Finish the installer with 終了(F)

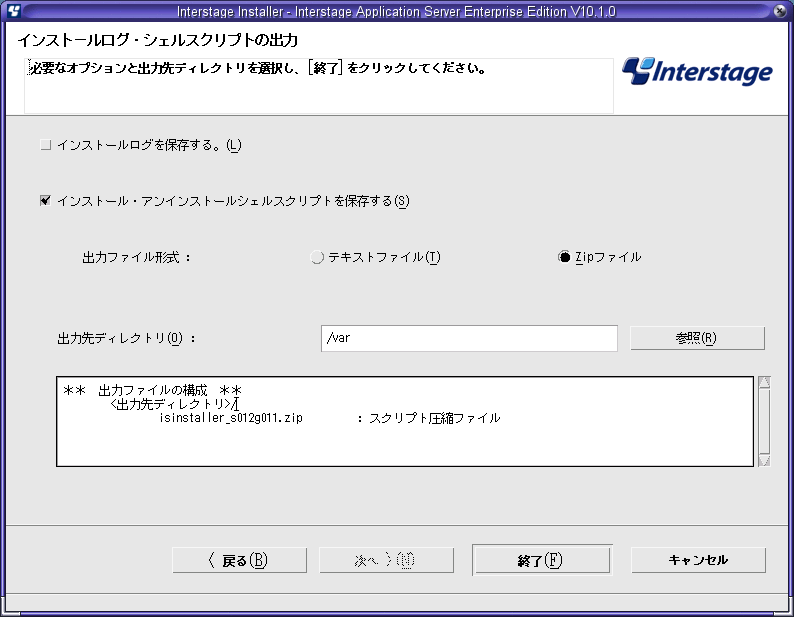pos(542,560)
